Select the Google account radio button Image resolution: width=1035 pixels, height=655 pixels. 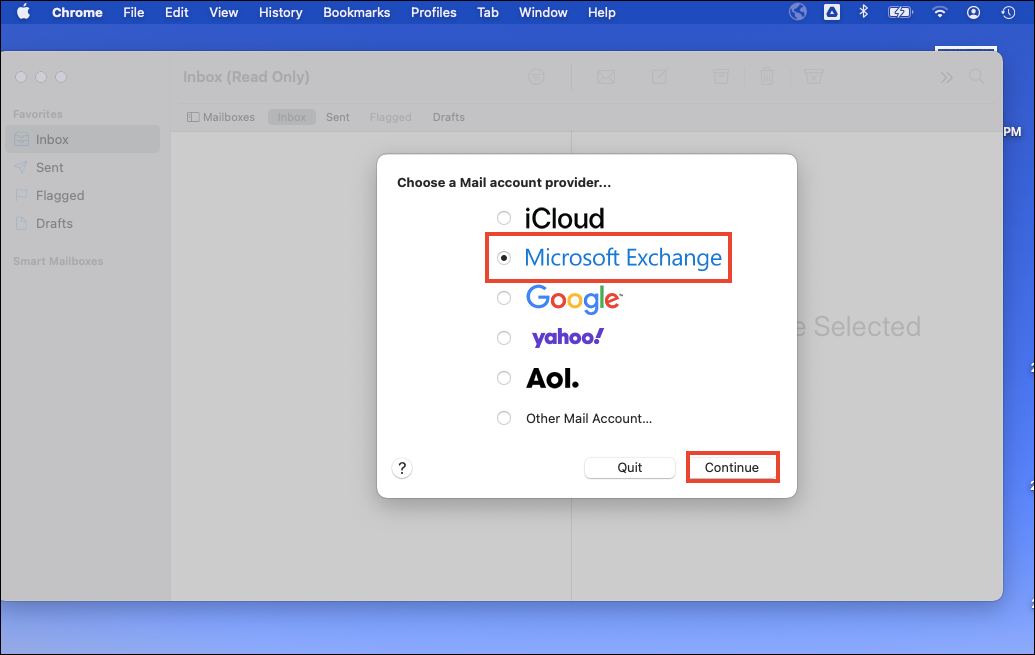(x=504, y=298)
